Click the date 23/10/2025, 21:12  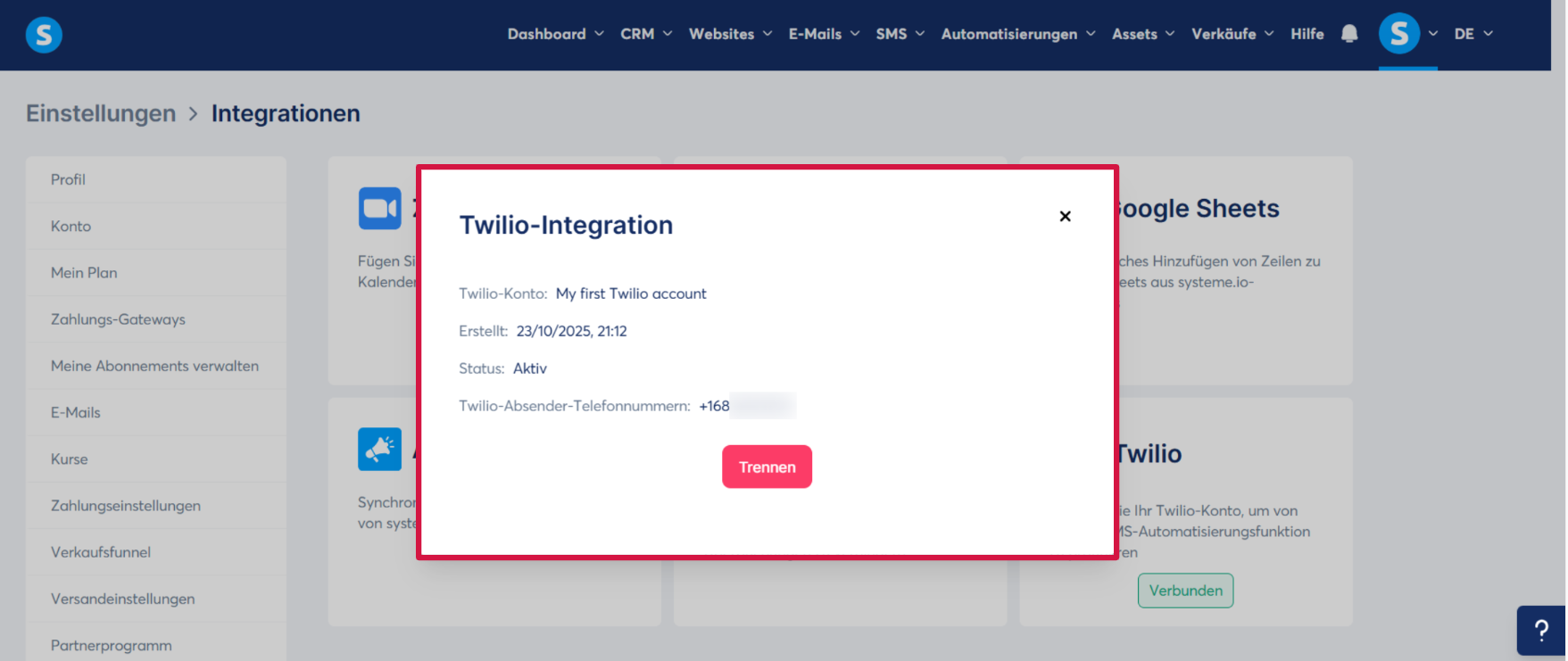click(x=571, y=331)
